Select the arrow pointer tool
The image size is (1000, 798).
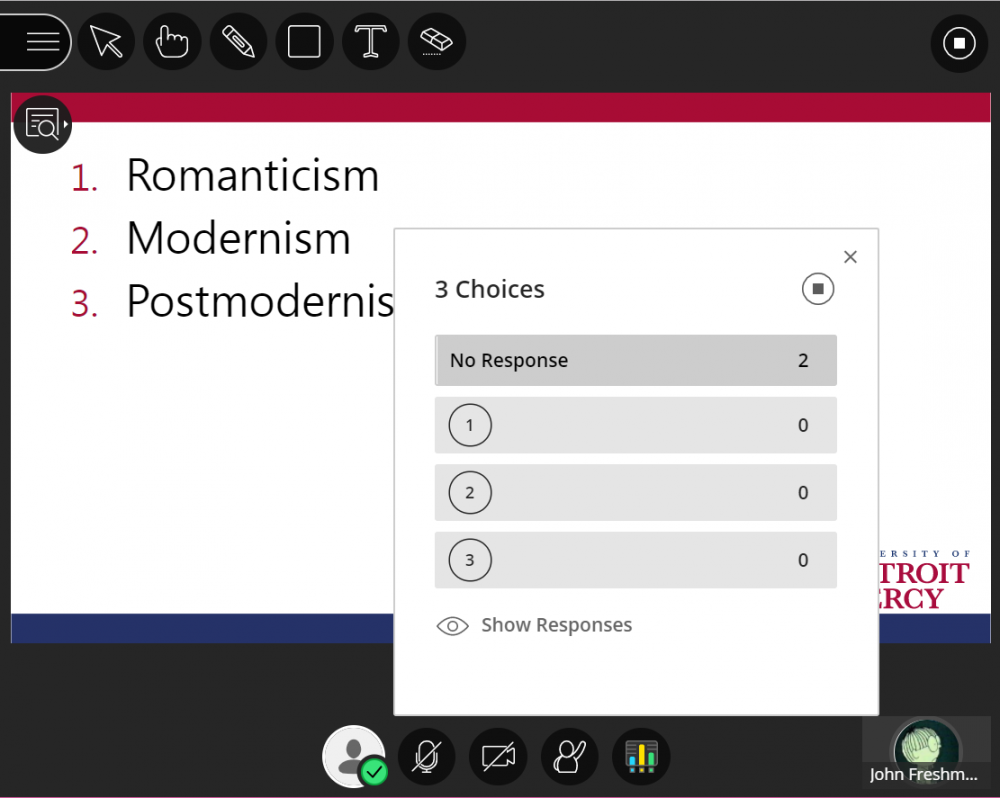(x=106, y=42)
